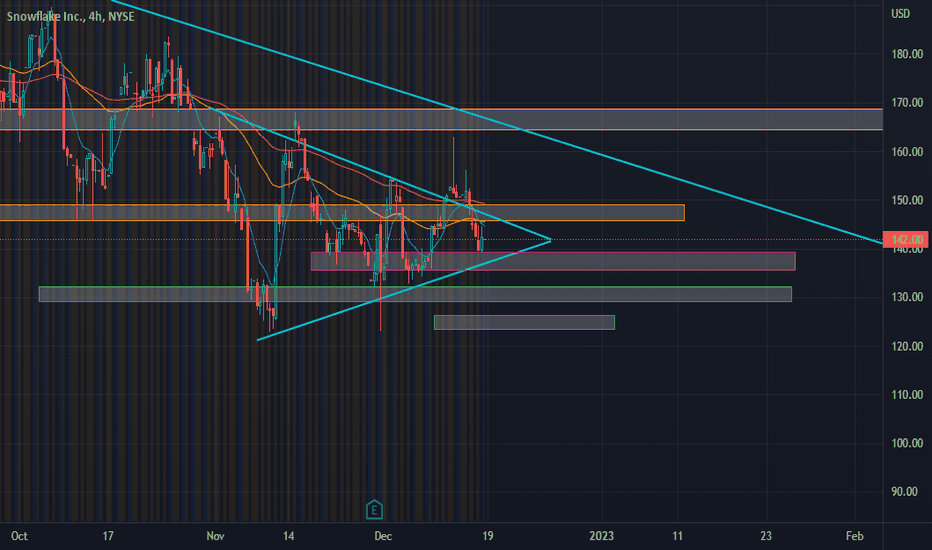Click the 23 date label
Viewport: 932px width, 550px height.
coord(766,536)
